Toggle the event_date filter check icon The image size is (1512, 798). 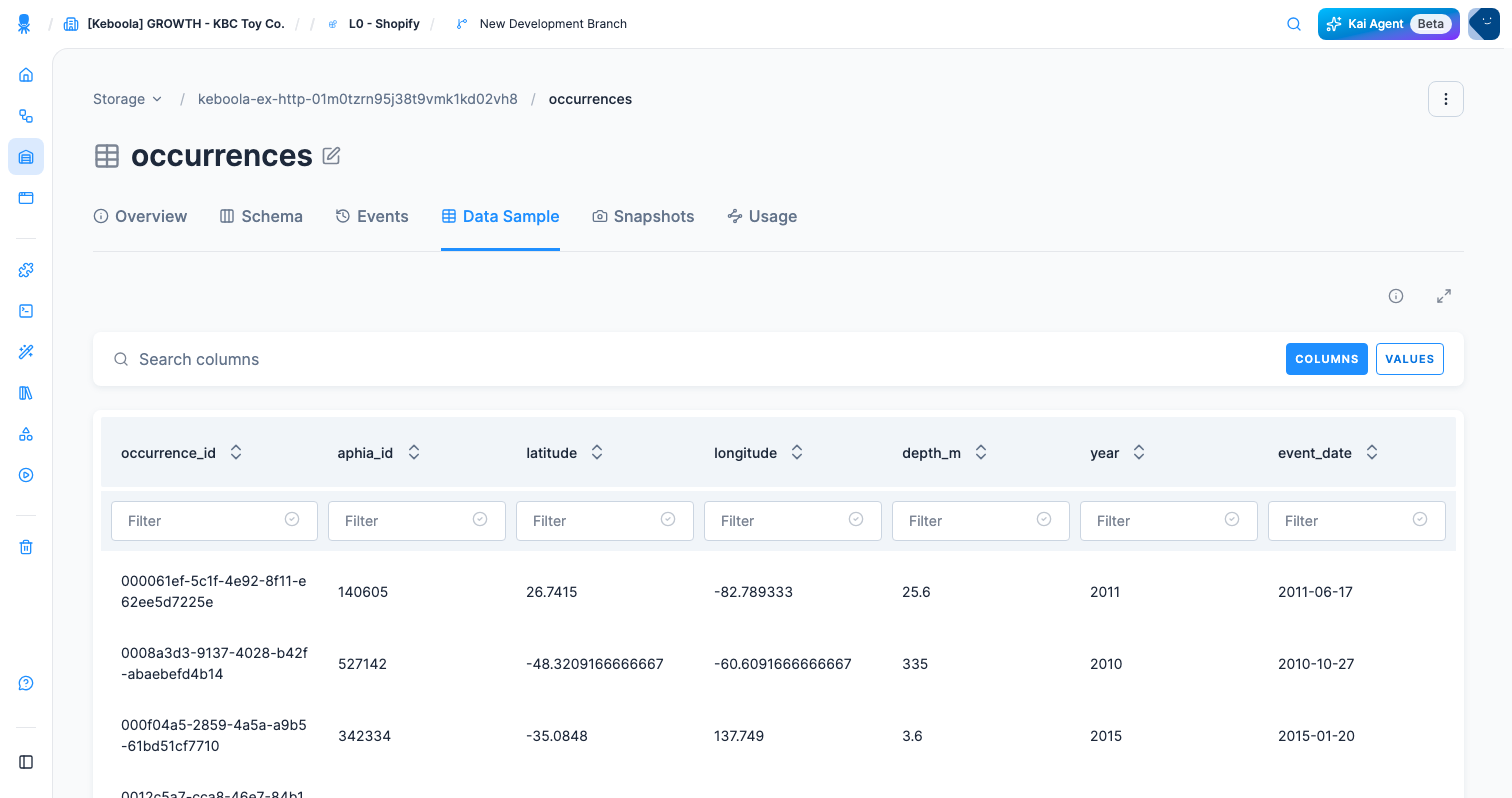coord(1420,519)
